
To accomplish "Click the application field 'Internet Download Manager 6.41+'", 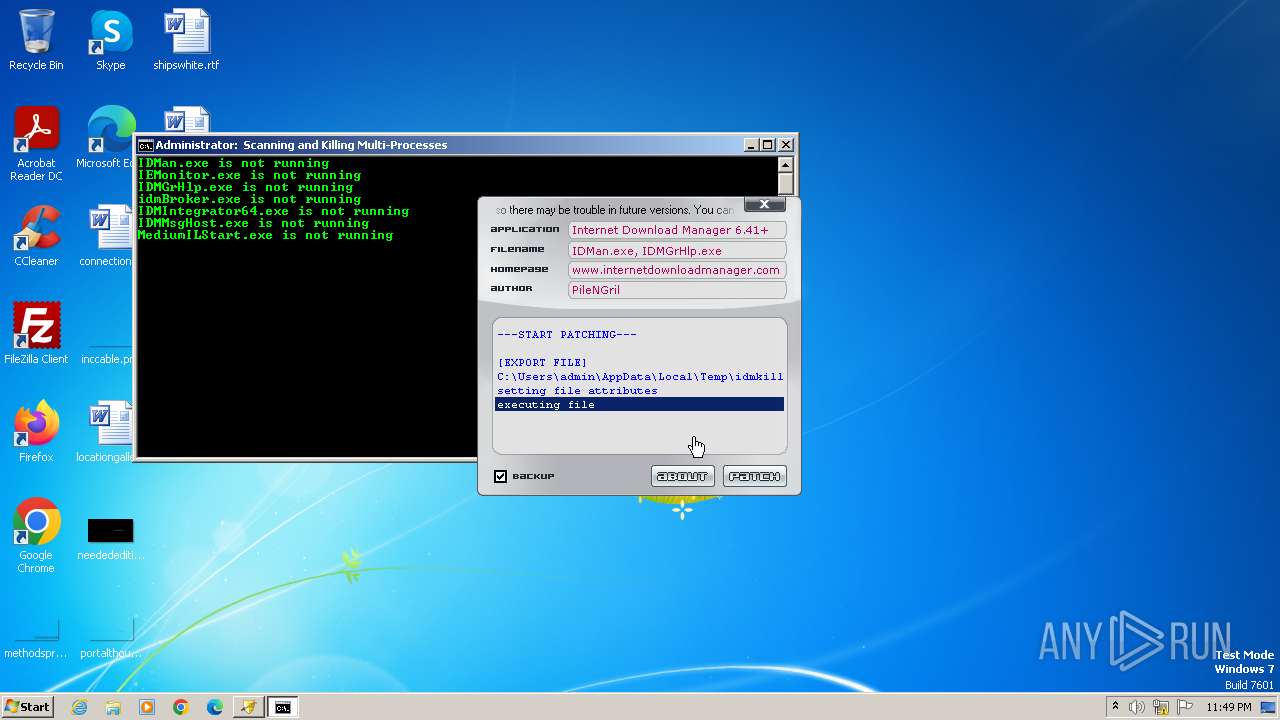I will [677, 230].
